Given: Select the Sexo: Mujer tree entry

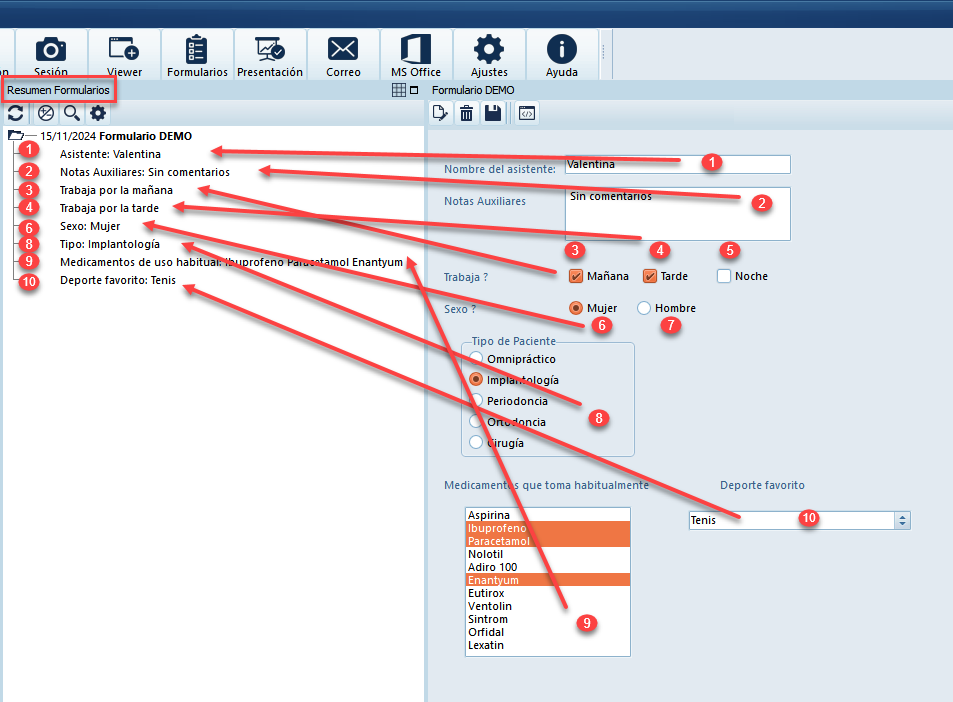Looking at the screenshot, I should (x=90, y=226).
